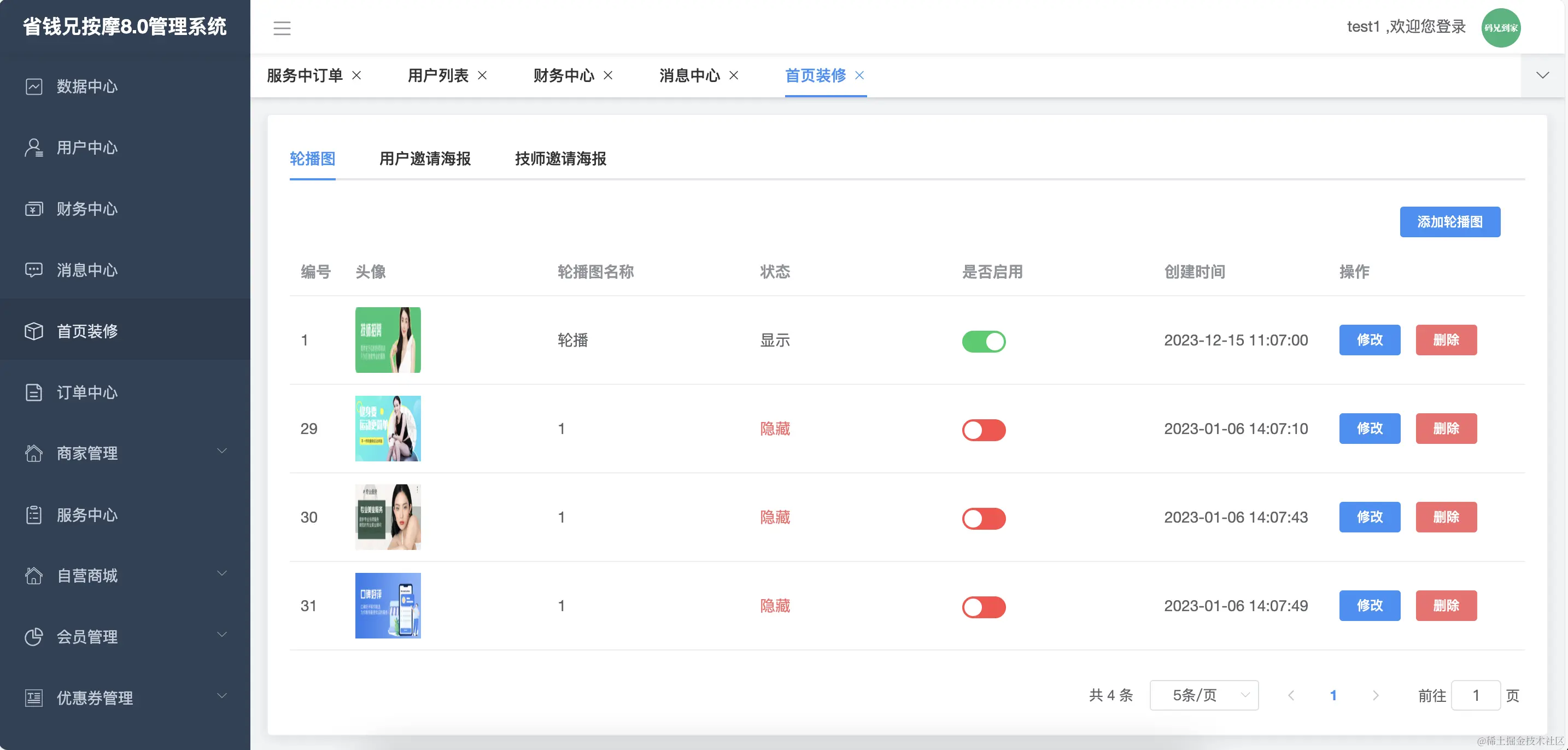The image size is (1568, 750).
Task: Open the 5条/页 page-size dropdown
Action: pos(1203,695)
